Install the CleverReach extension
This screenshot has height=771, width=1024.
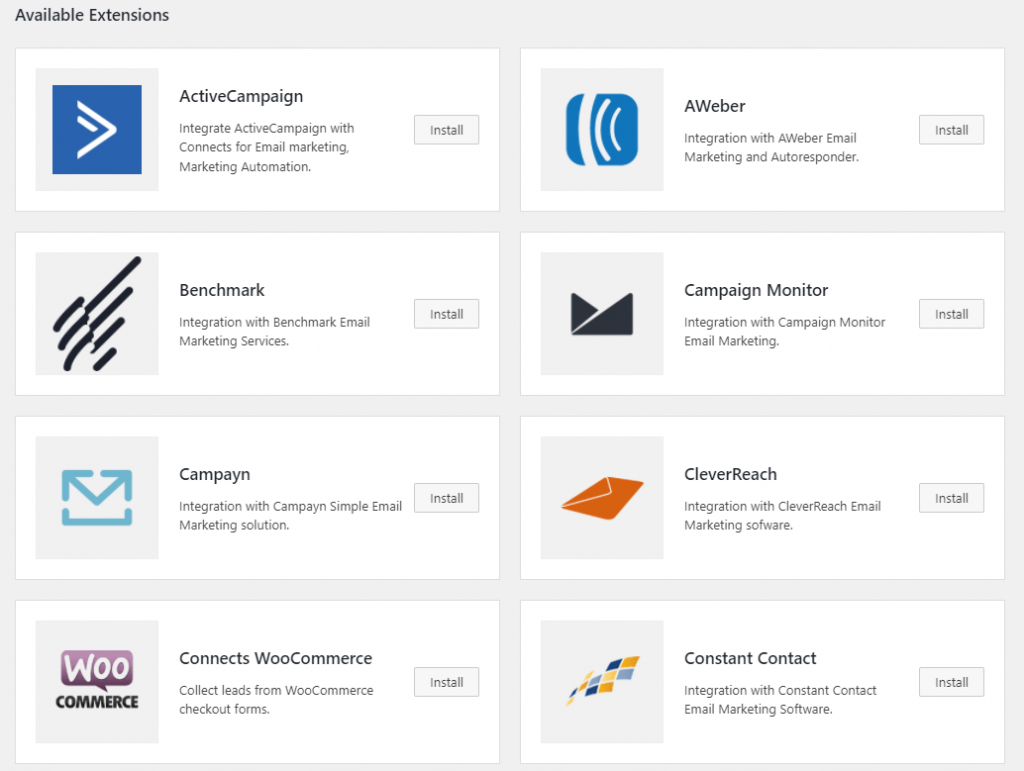tap(951, 497)
